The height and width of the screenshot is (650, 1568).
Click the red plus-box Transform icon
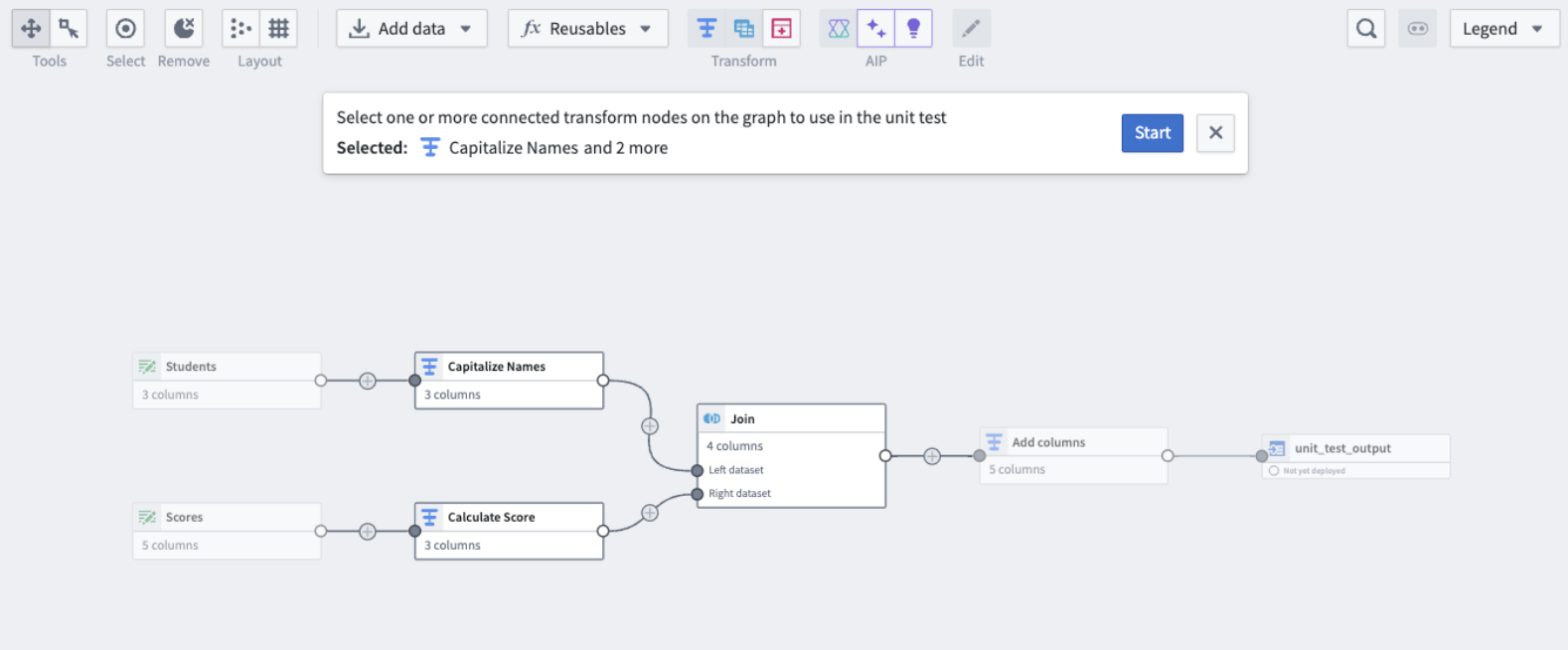point(782,29)
